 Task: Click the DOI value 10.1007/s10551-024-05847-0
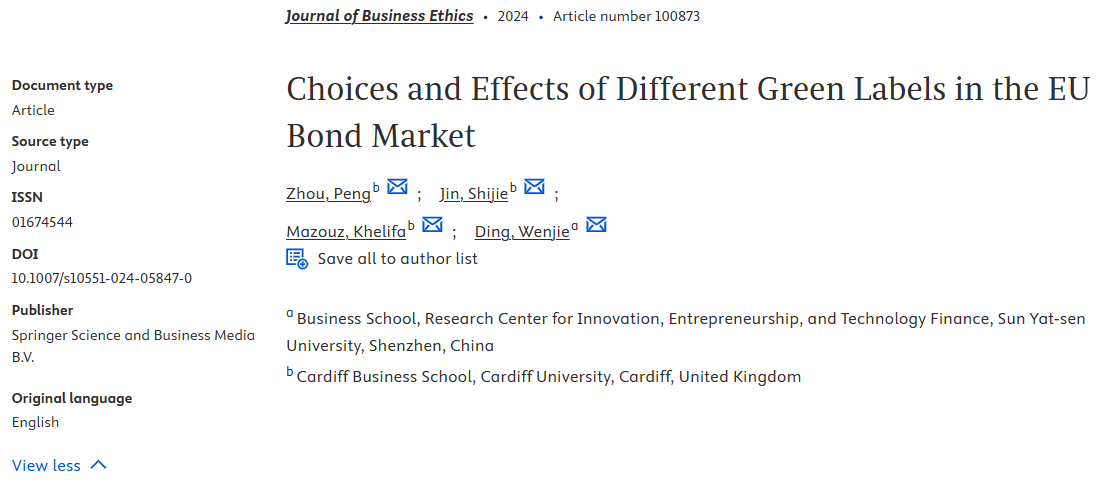pos(102,278)
